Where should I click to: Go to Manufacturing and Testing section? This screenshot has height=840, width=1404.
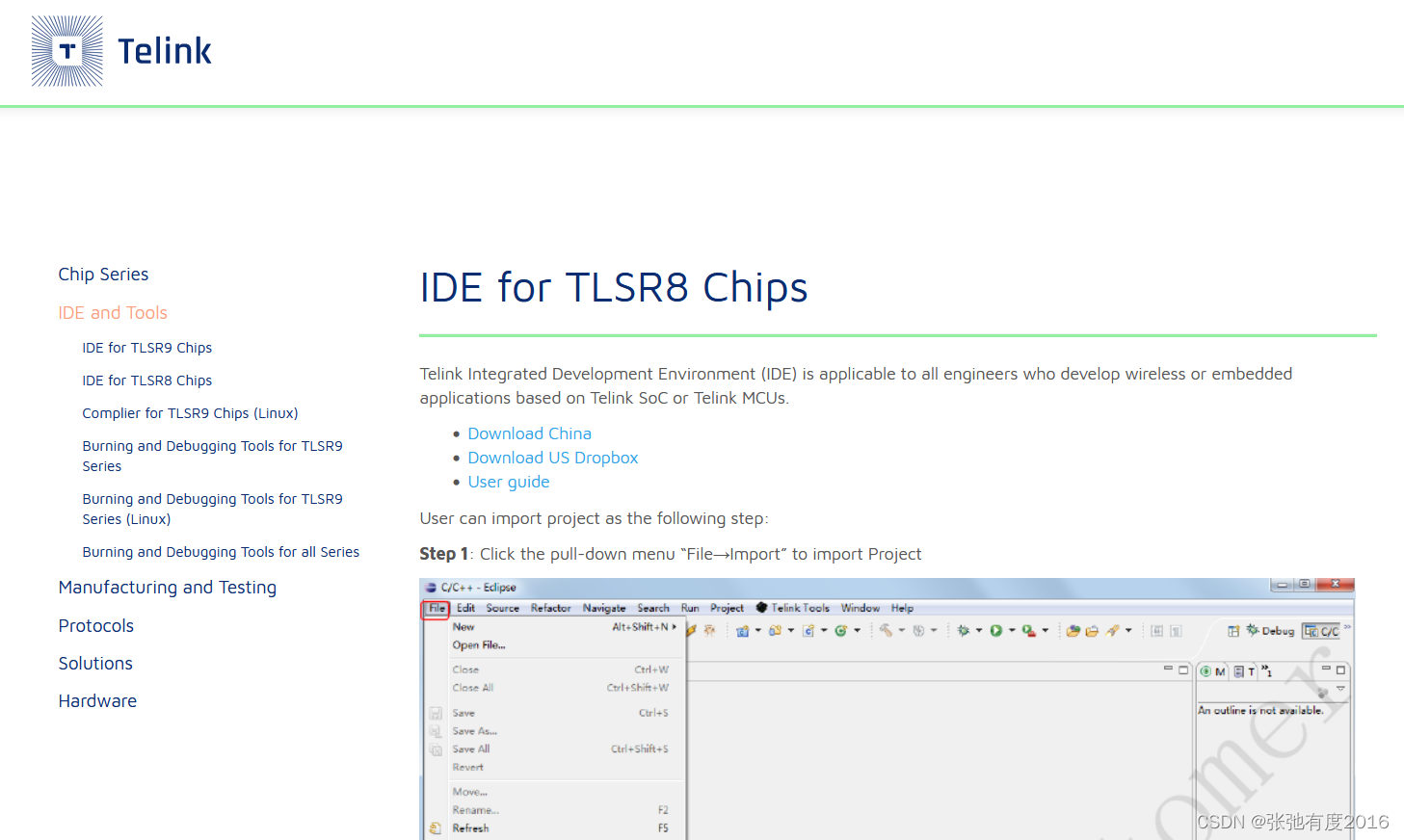tap(168, 588)
